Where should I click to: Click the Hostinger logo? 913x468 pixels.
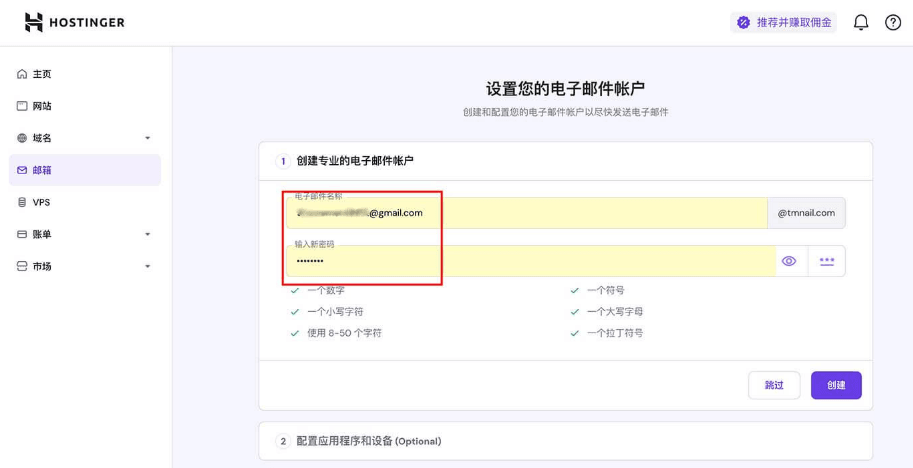[x=75, y=22]
